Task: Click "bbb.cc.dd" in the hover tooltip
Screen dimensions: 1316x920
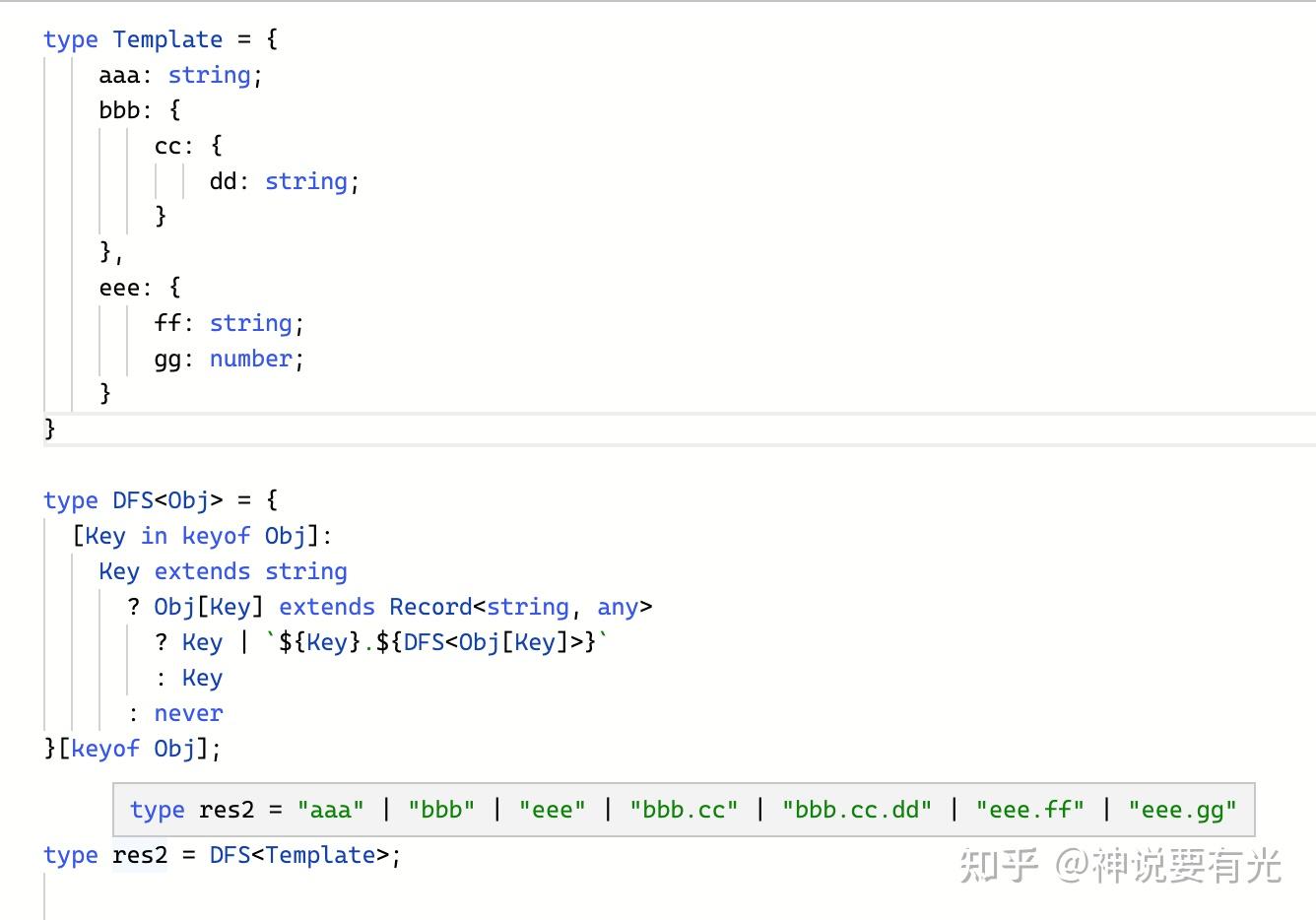Action: (x=856, y=810)
